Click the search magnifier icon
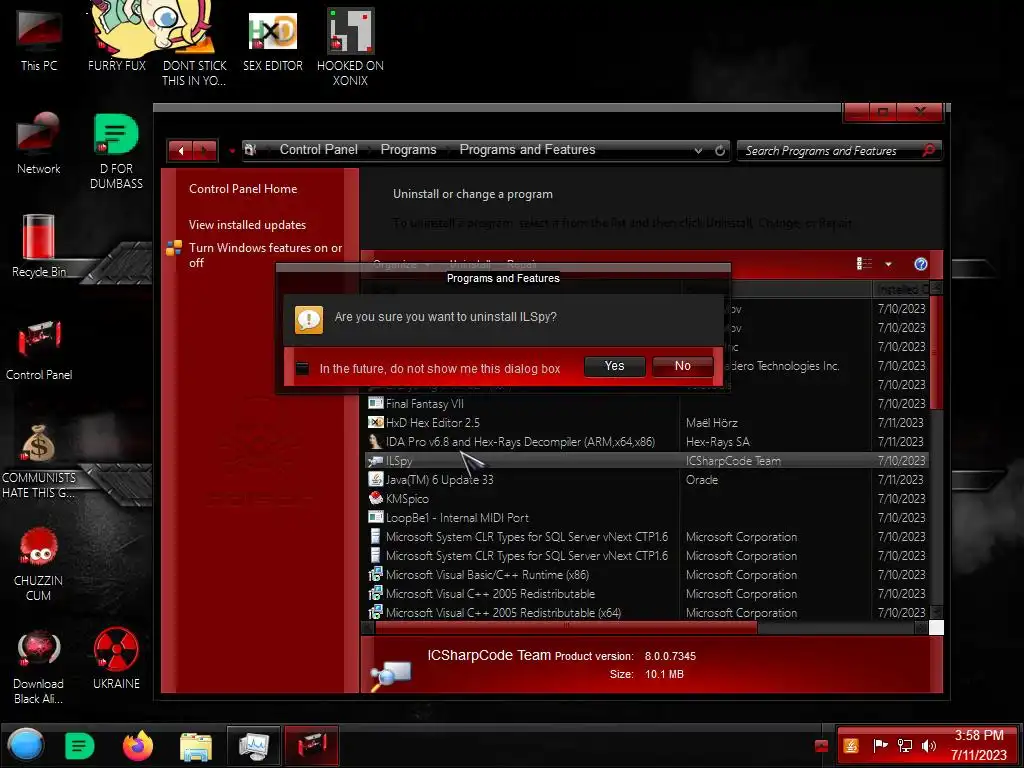 [x=929, y=150]
